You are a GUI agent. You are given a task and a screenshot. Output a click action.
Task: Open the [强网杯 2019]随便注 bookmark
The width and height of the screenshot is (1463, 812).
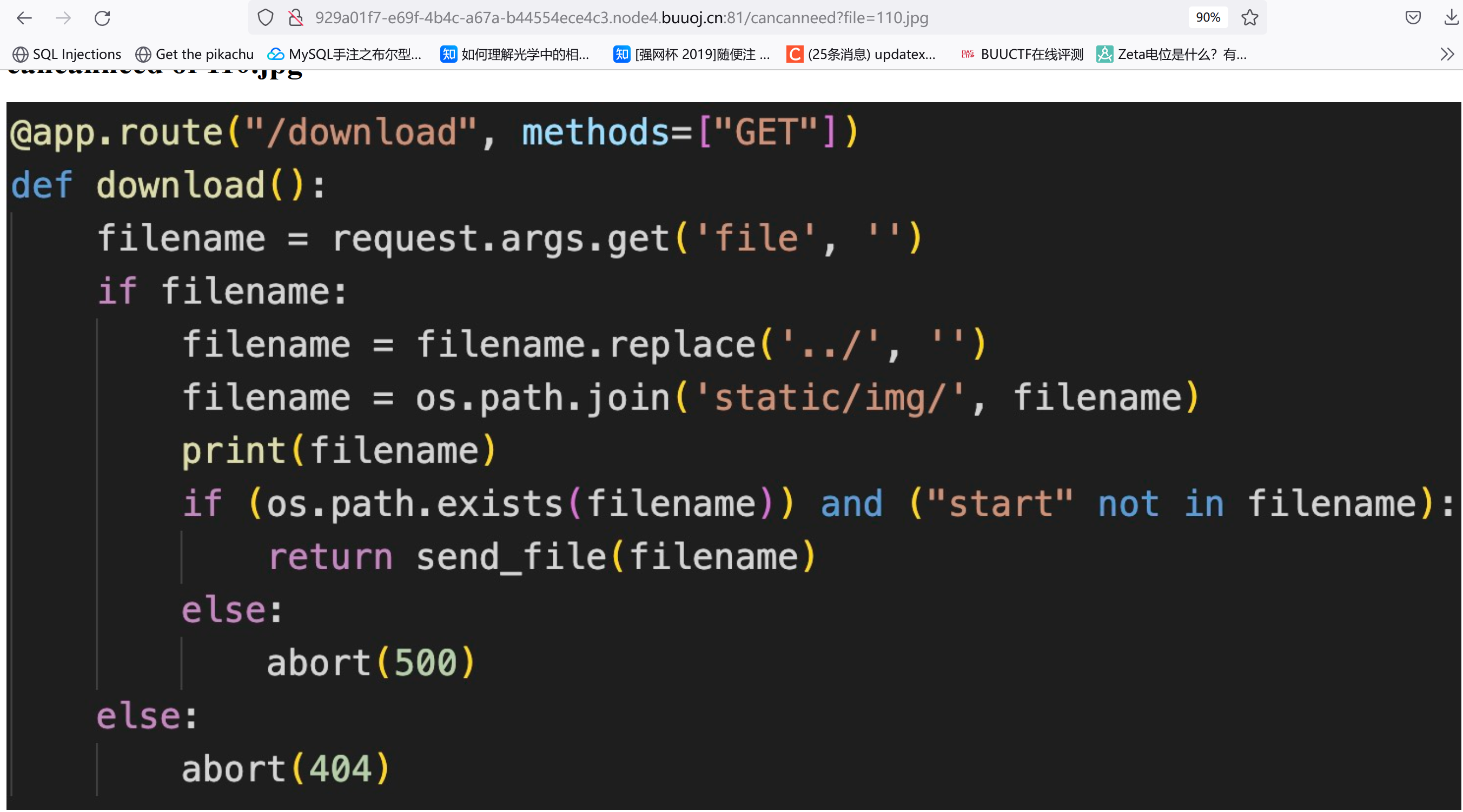[692, 55]
